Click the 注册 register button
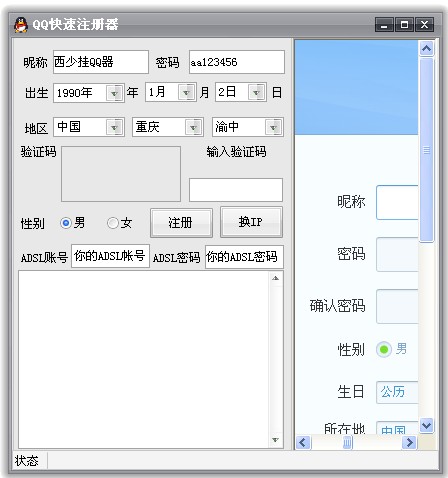Image resolution: width=448 pixels, height=478 pixels. 181,223
